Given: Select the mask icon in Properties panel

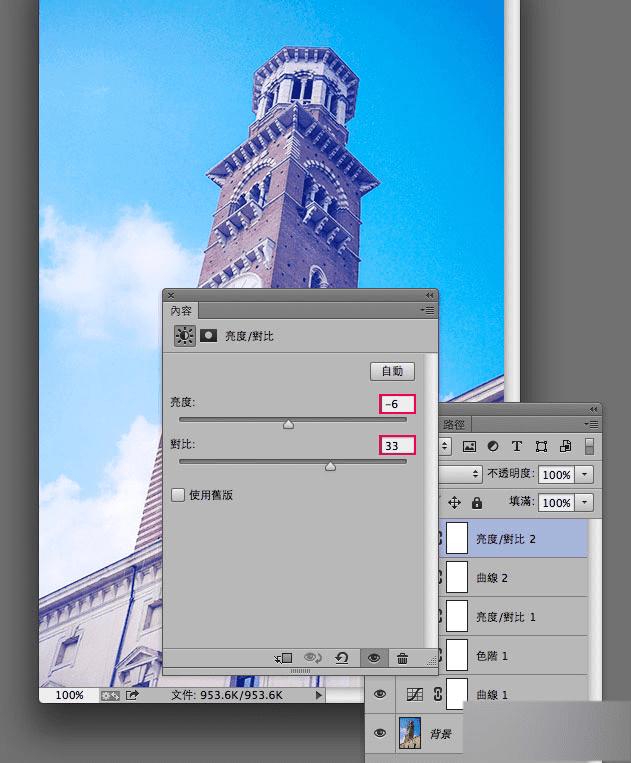Looking at the screenshot, I should pos(209,335).
